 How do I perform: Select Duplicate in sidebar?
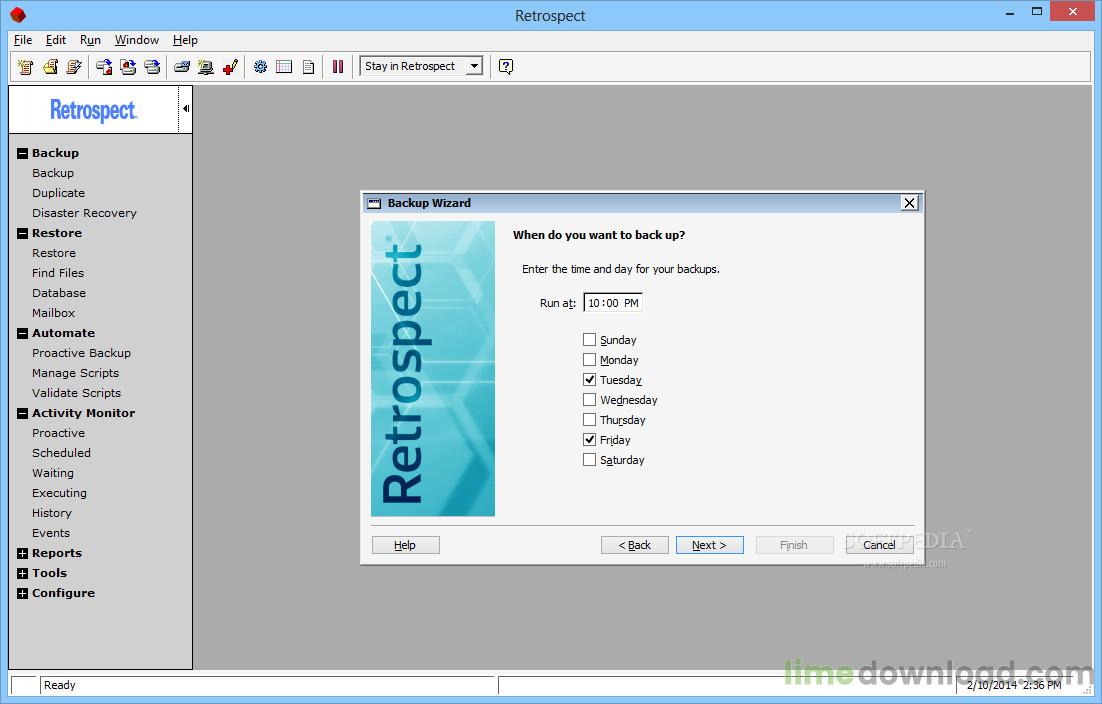click(58, 193)
